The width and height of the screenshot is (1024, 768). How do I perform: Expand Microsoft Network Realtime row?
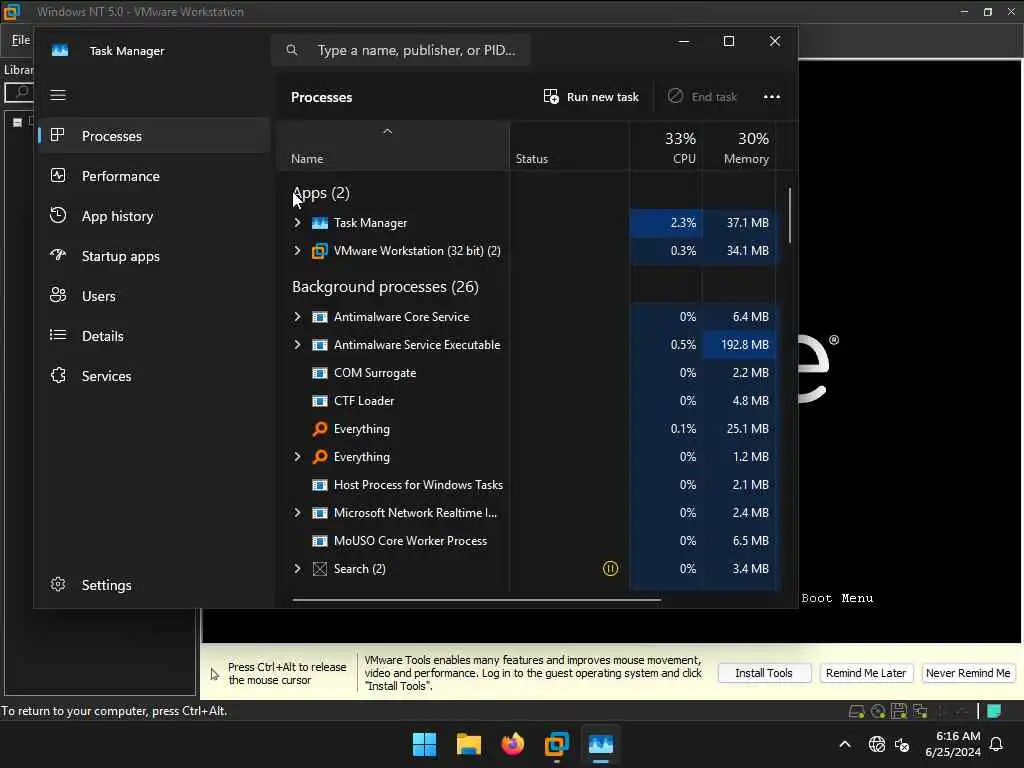(x=297, y=513)
